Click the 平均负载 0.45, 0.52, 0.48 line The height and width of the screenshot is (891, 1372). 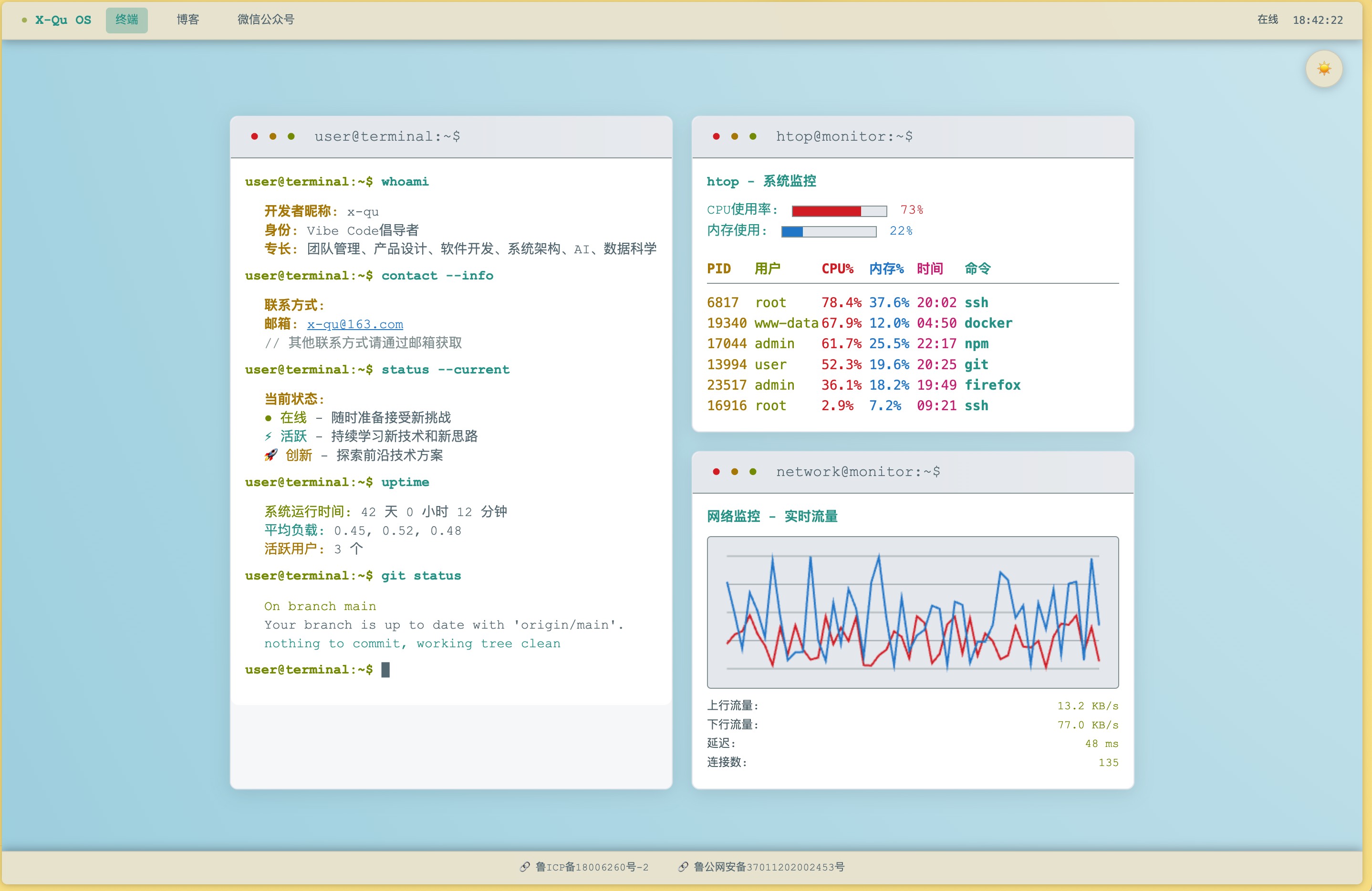tap(363, 531)
